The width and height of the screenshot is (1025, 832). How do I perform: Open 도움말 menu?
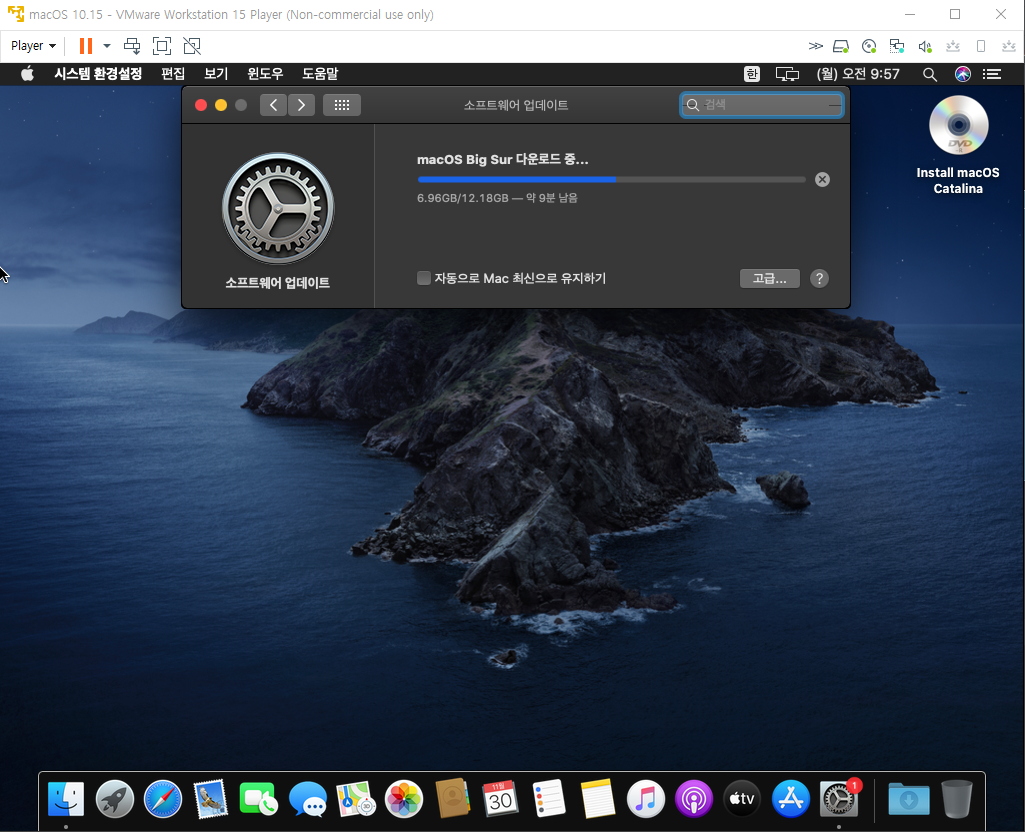pyautogui.click(x=320, y=74)
